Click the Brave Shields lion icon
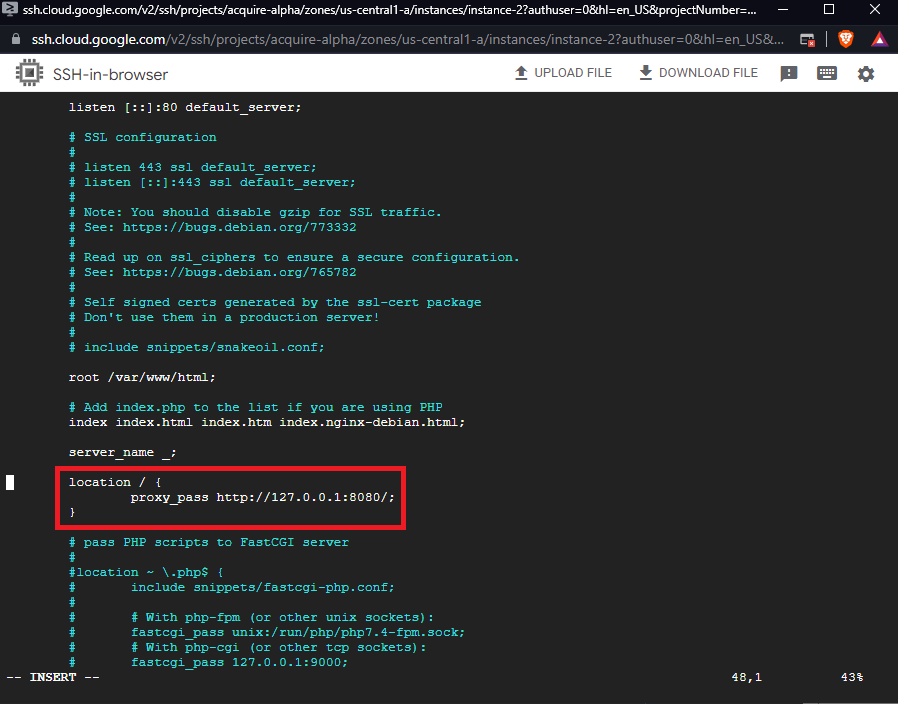Image resolution: width=898 pixels, height=704 pixels. click(846, 39)
